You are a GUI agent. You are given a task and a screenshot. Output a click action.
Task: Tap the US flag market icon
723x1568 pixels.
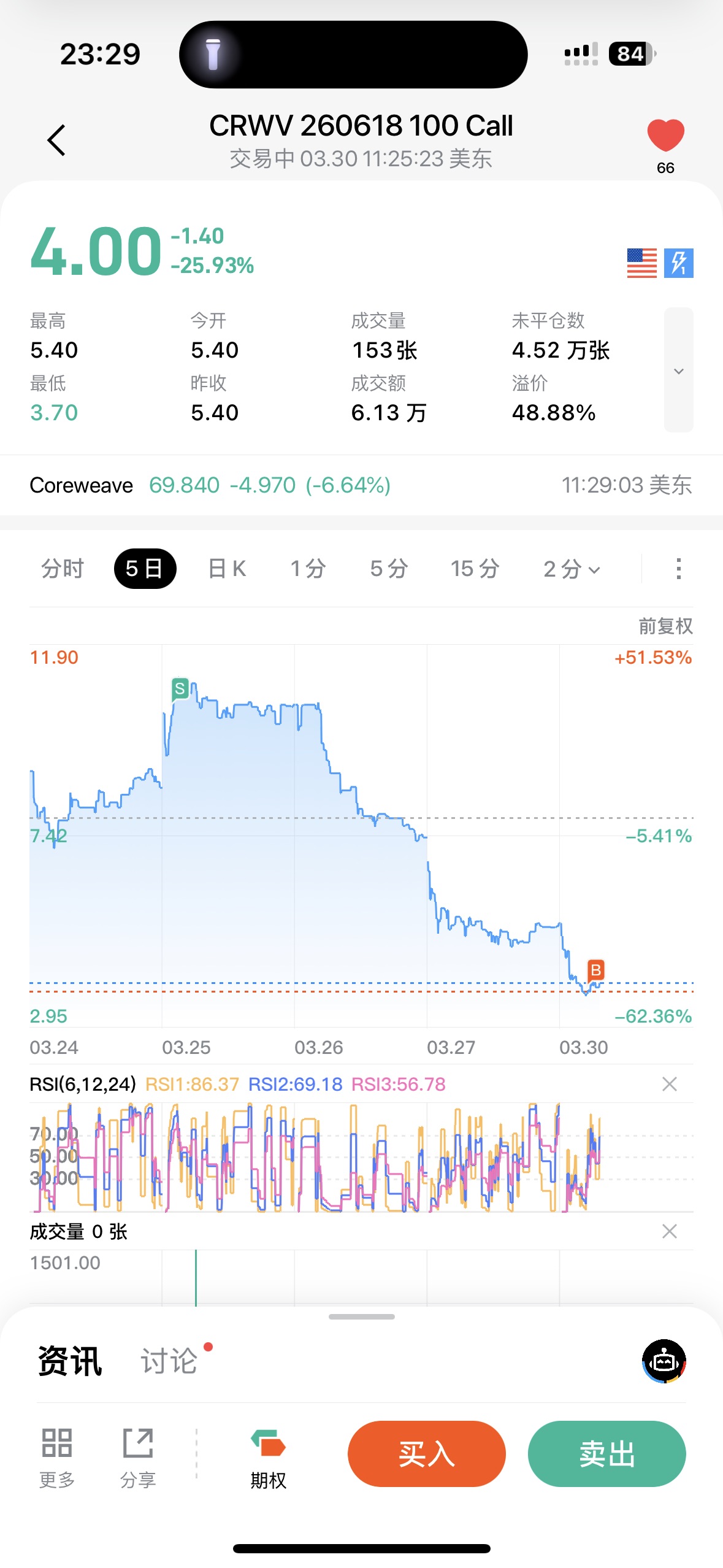[x=641, y=263]
